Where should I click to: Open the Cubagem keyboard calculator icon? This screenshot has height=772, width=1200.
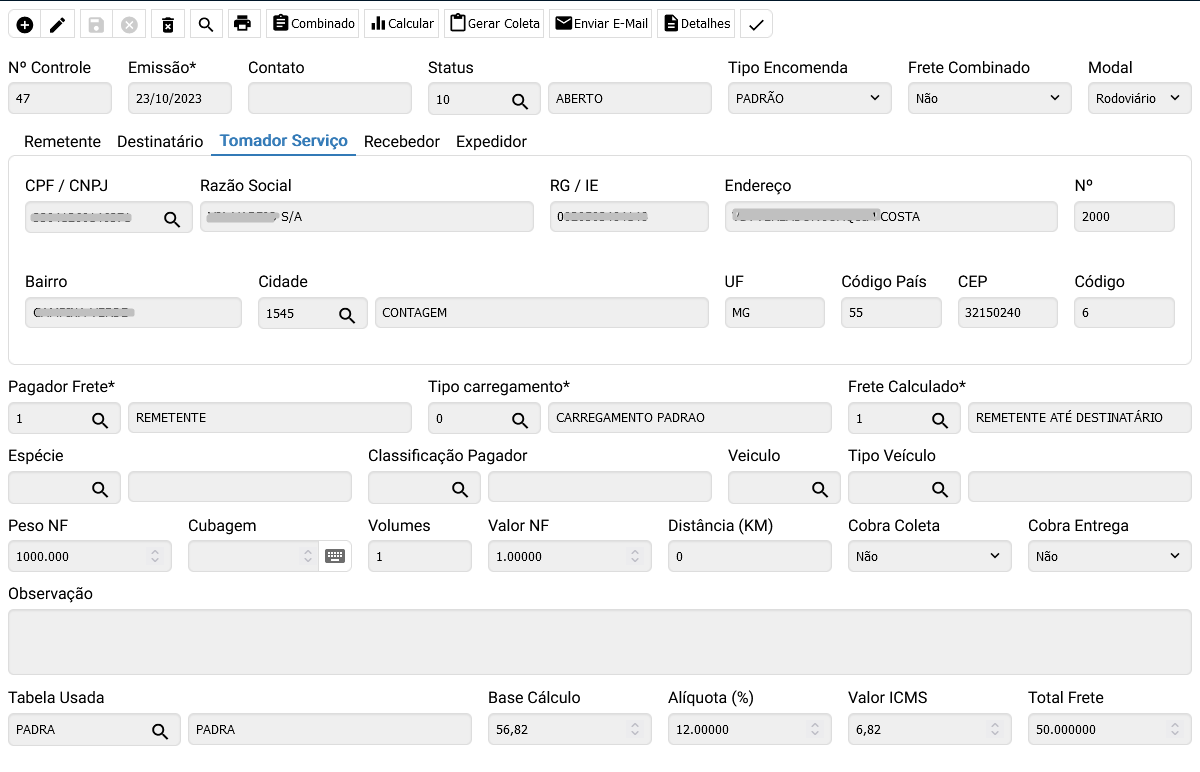click(335, 557)
